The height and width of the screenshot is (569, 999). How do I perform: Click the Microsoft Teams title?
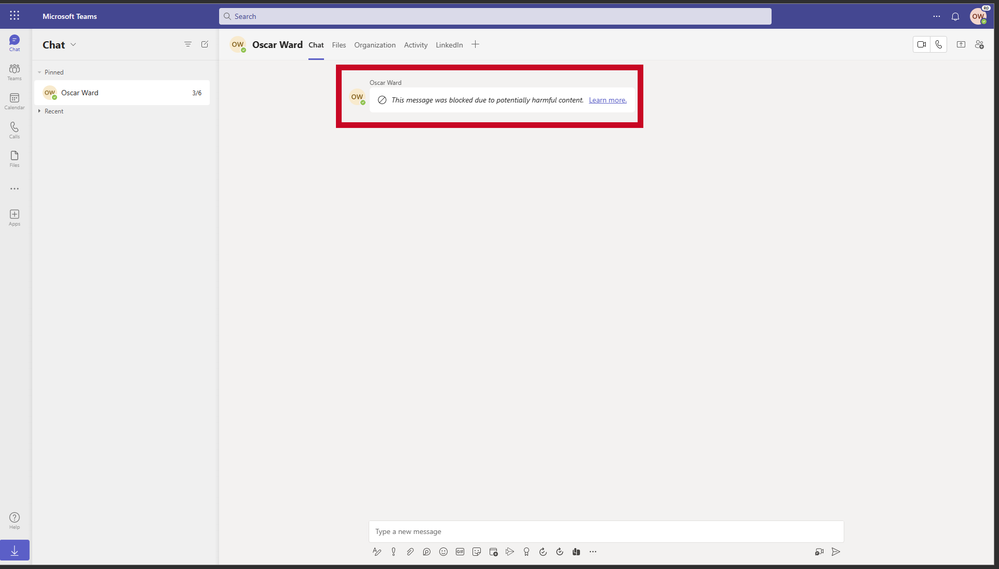click(69, 17)
